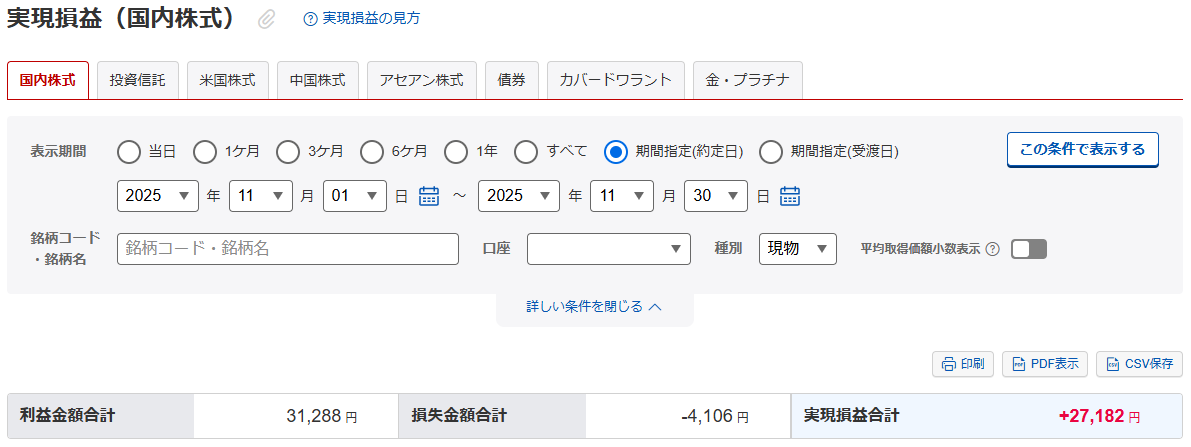Open the PDF表示 view
Screen dimensions: 1191x447
(x=1044, y=364)
